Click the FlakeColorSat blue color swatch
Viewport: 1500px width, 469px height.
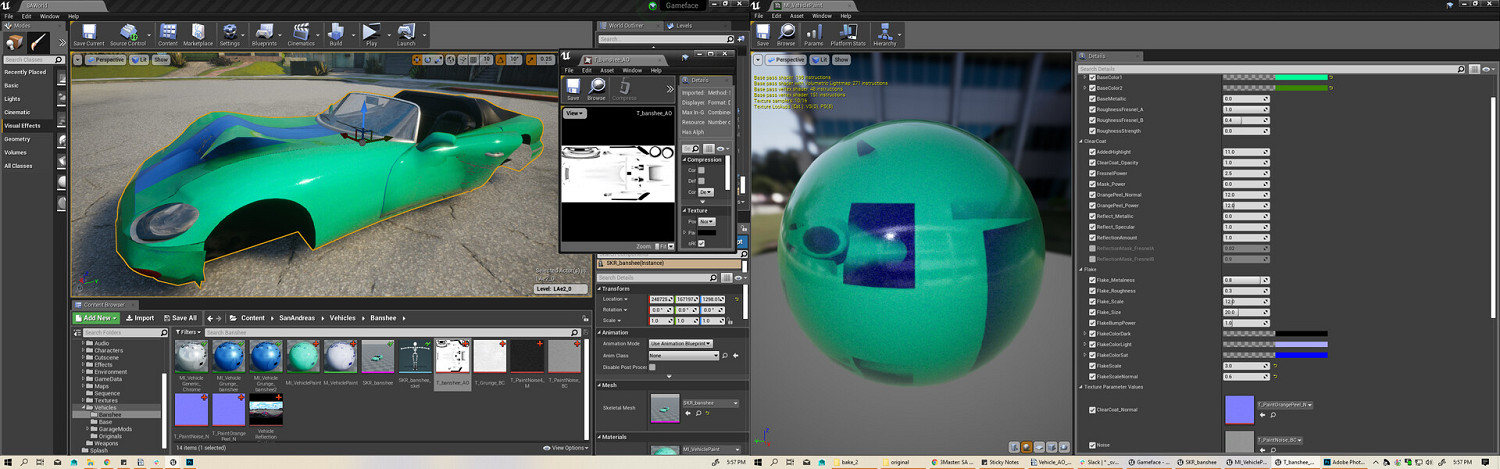pyautogui.click(x=1300, y=355)
